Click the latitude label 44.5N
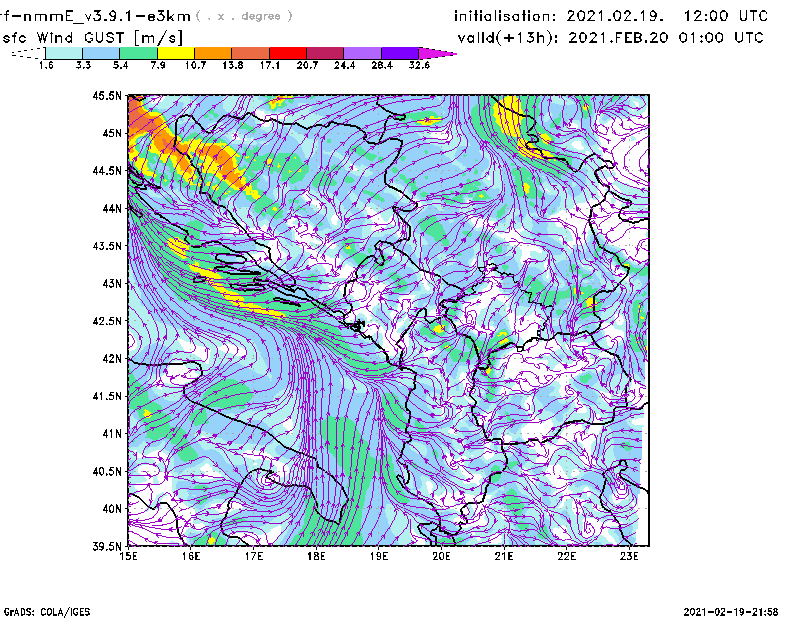 [107, 171]
